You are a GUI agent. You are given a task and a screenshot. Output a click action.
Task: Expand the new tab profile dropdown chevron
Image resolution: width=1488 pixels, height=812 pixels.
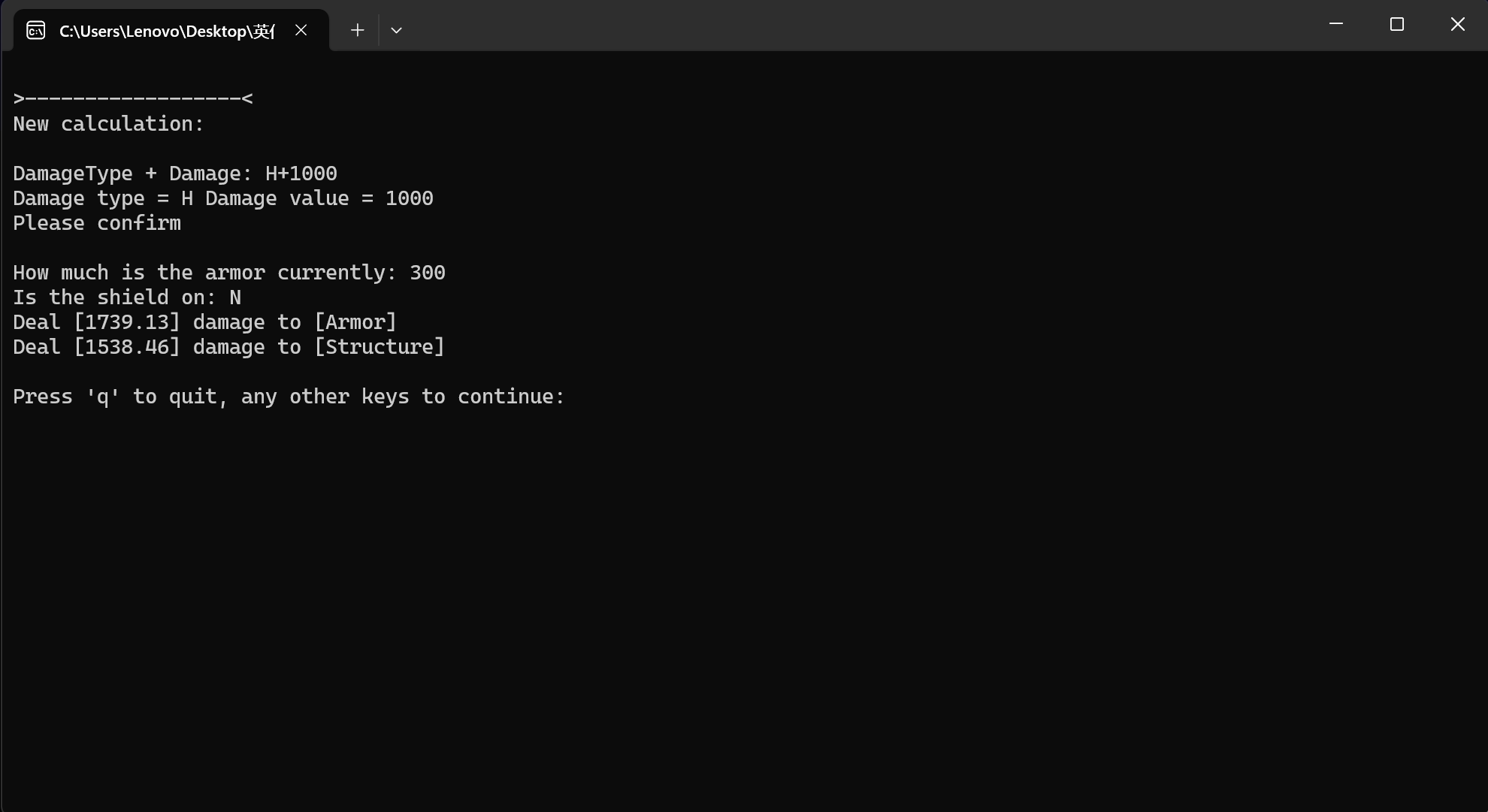[x=396, y=30]
